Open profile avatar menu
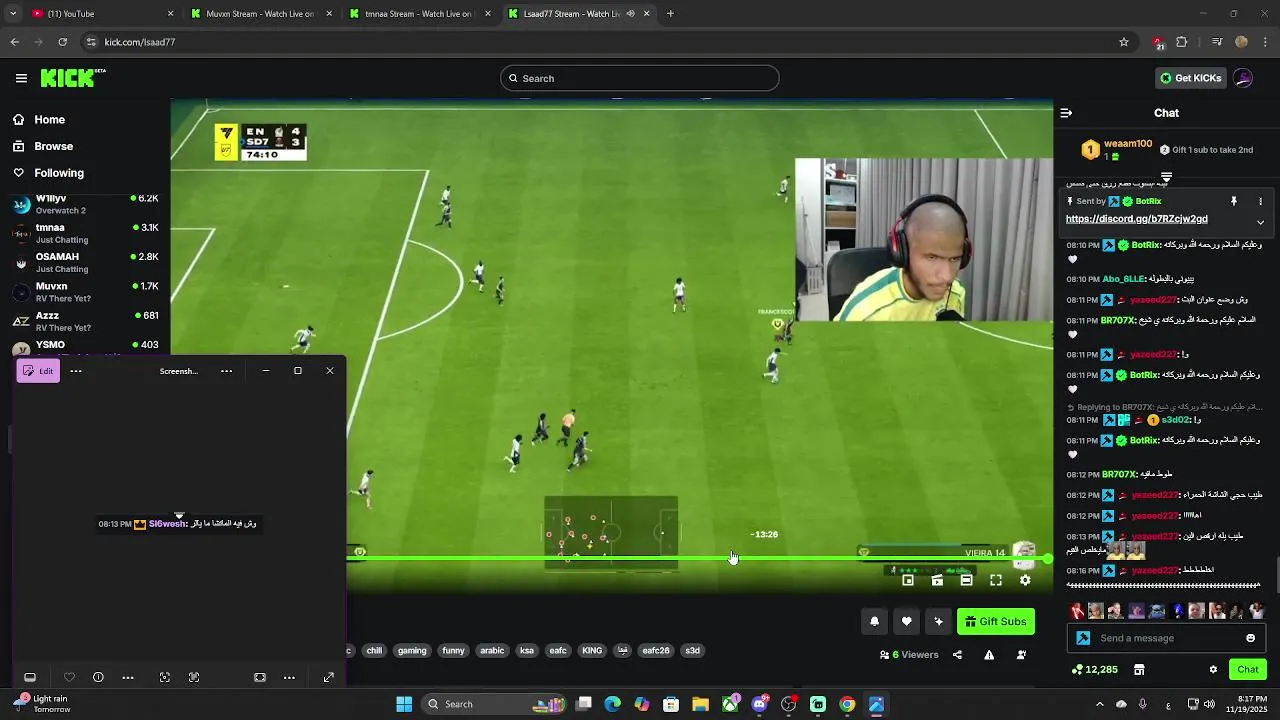Viewport: 1280px width, 720px height. (1243, 78)
